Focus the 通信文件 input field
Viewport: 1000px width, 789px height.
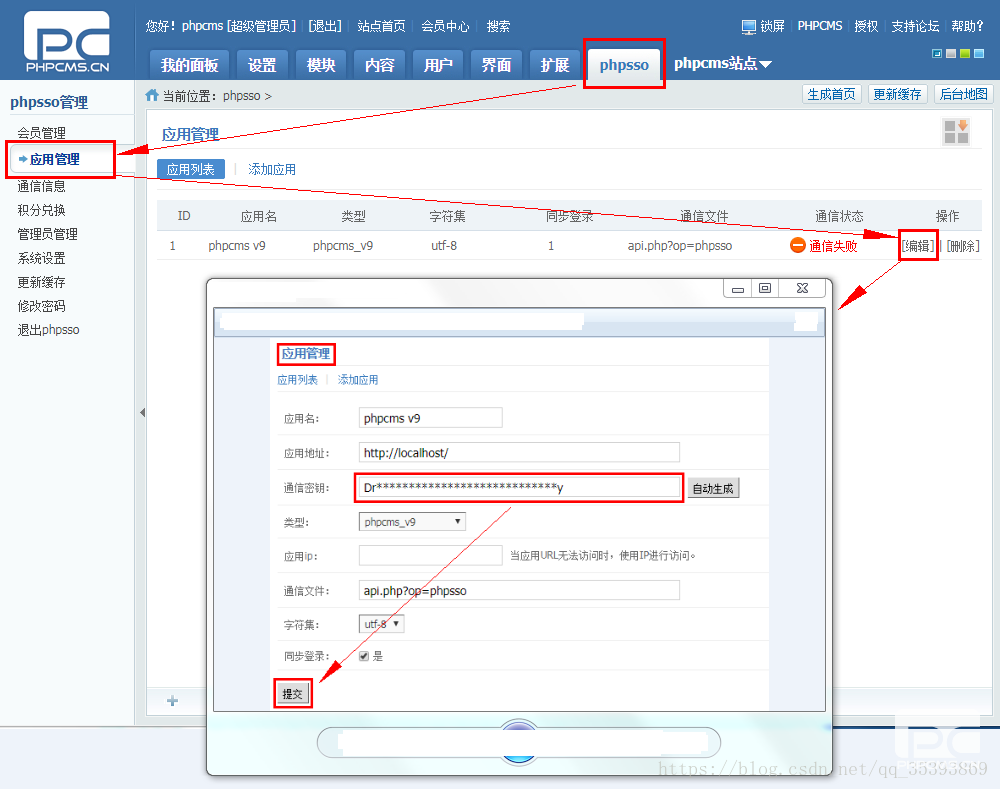519,591
